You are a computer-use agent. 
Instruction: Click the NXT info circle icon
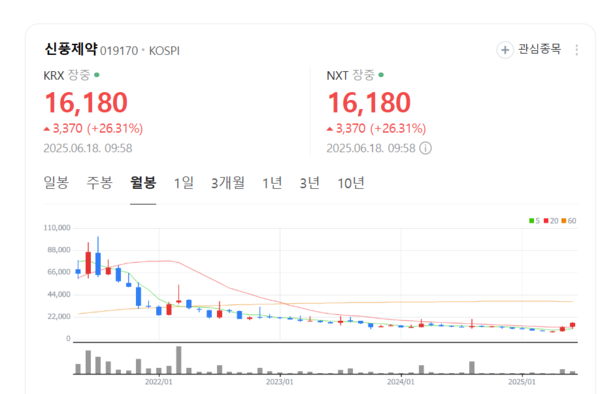coord(426,148)
